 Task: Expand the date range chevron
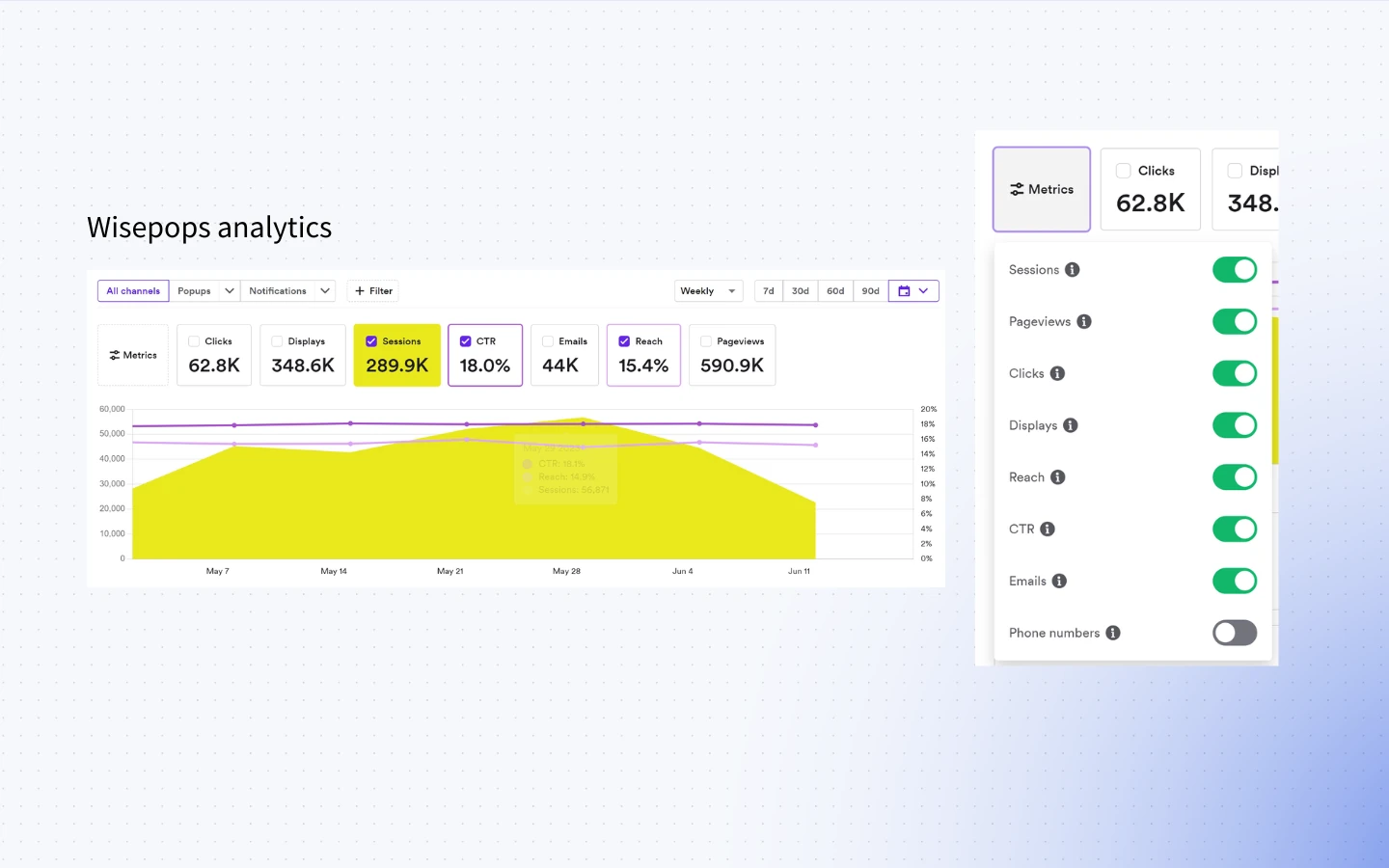pyautogui.click(x=924, y=291)
